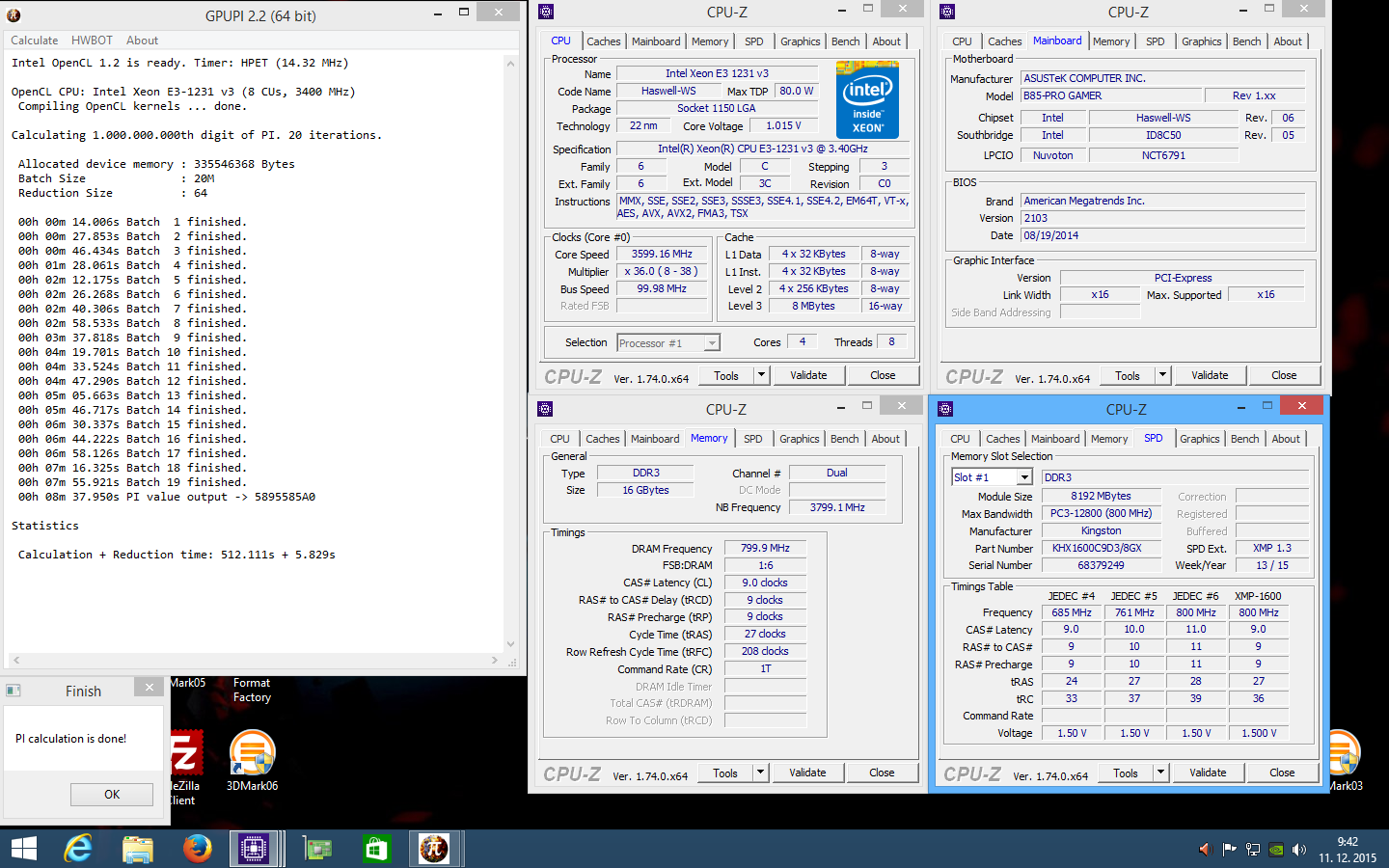Open About tab in SPD window
1389x868 pixels.
coord(1286,439)
